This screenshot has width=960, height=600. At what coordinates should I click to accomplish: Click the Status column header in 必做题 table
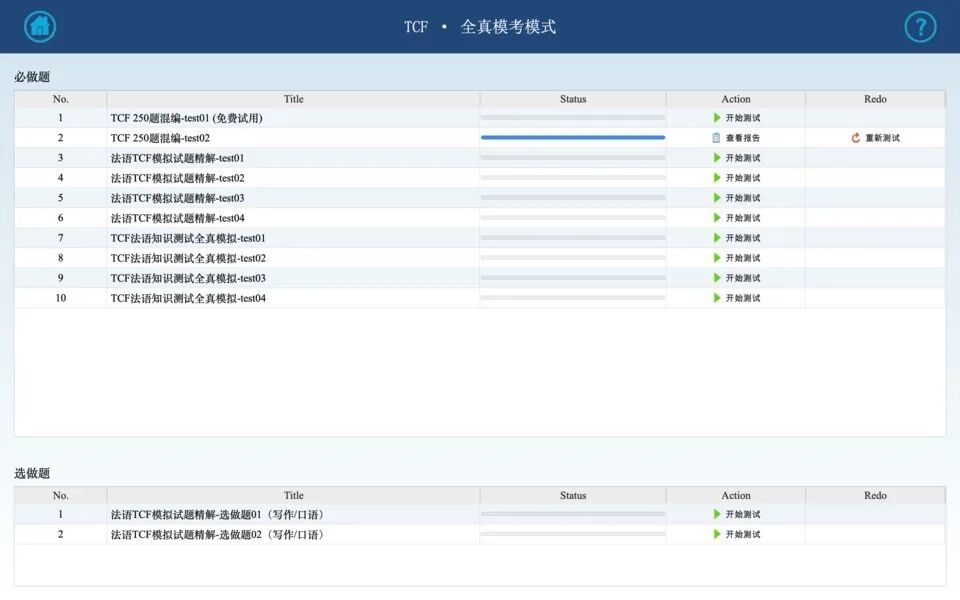click(x=573, y=99)
